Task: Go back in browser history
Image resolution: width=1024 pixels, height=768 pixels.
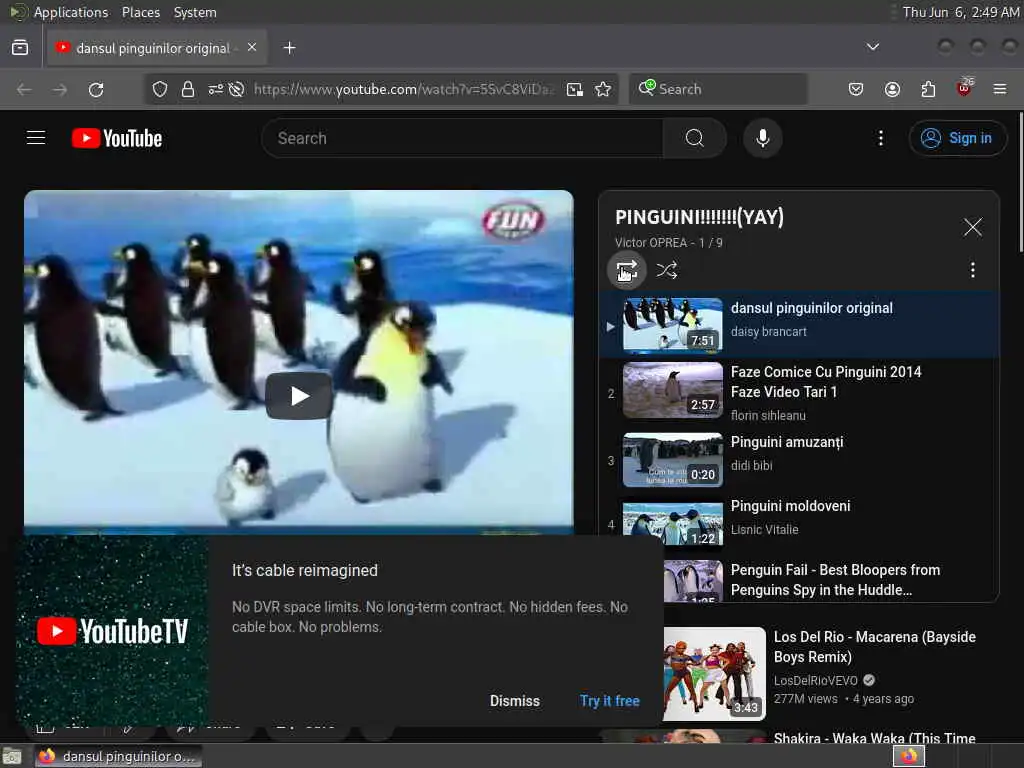Action: [24, 89]
